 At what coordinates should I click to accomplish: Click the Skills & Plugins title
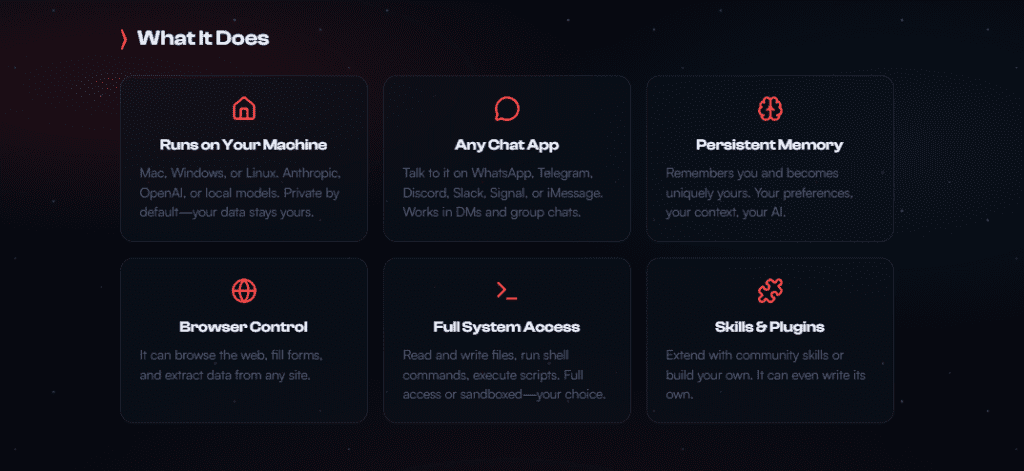click(769, 327)
